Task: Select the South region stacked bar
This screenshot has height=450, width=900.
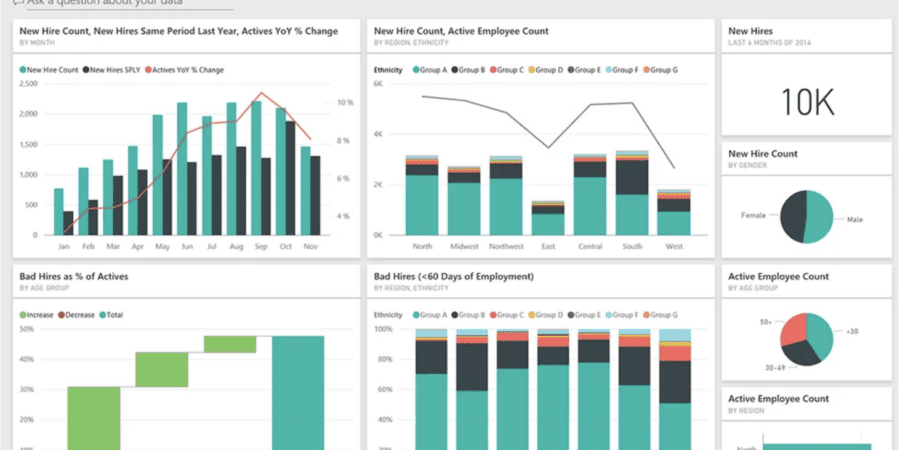Action: click(x=632, y=193)
